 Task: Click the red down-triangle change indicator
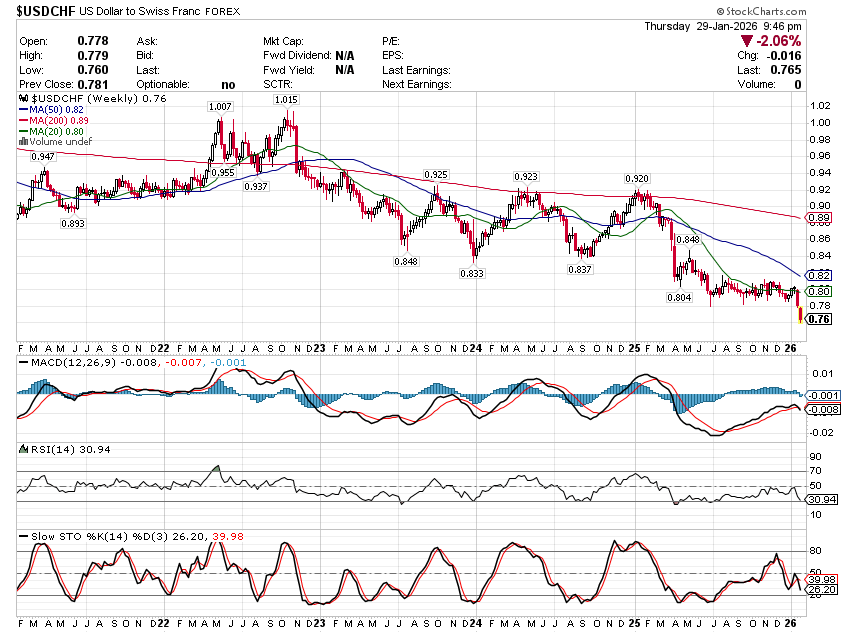pos(745,40)
